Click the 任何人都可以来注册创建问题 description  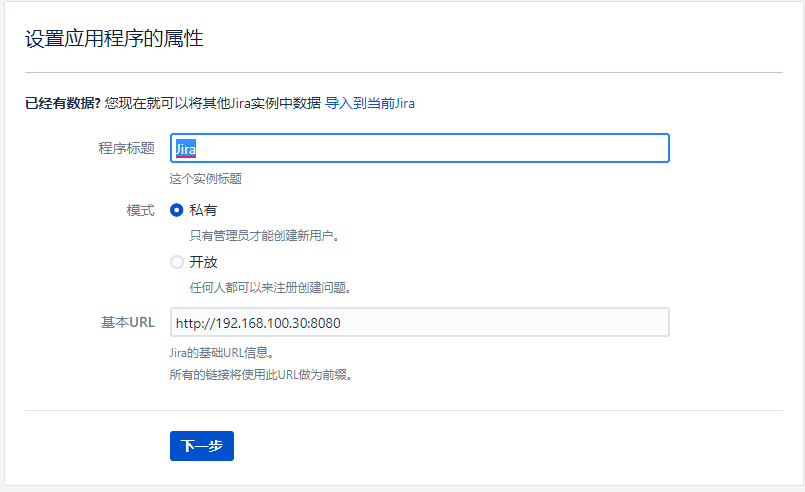coord(270,288)
